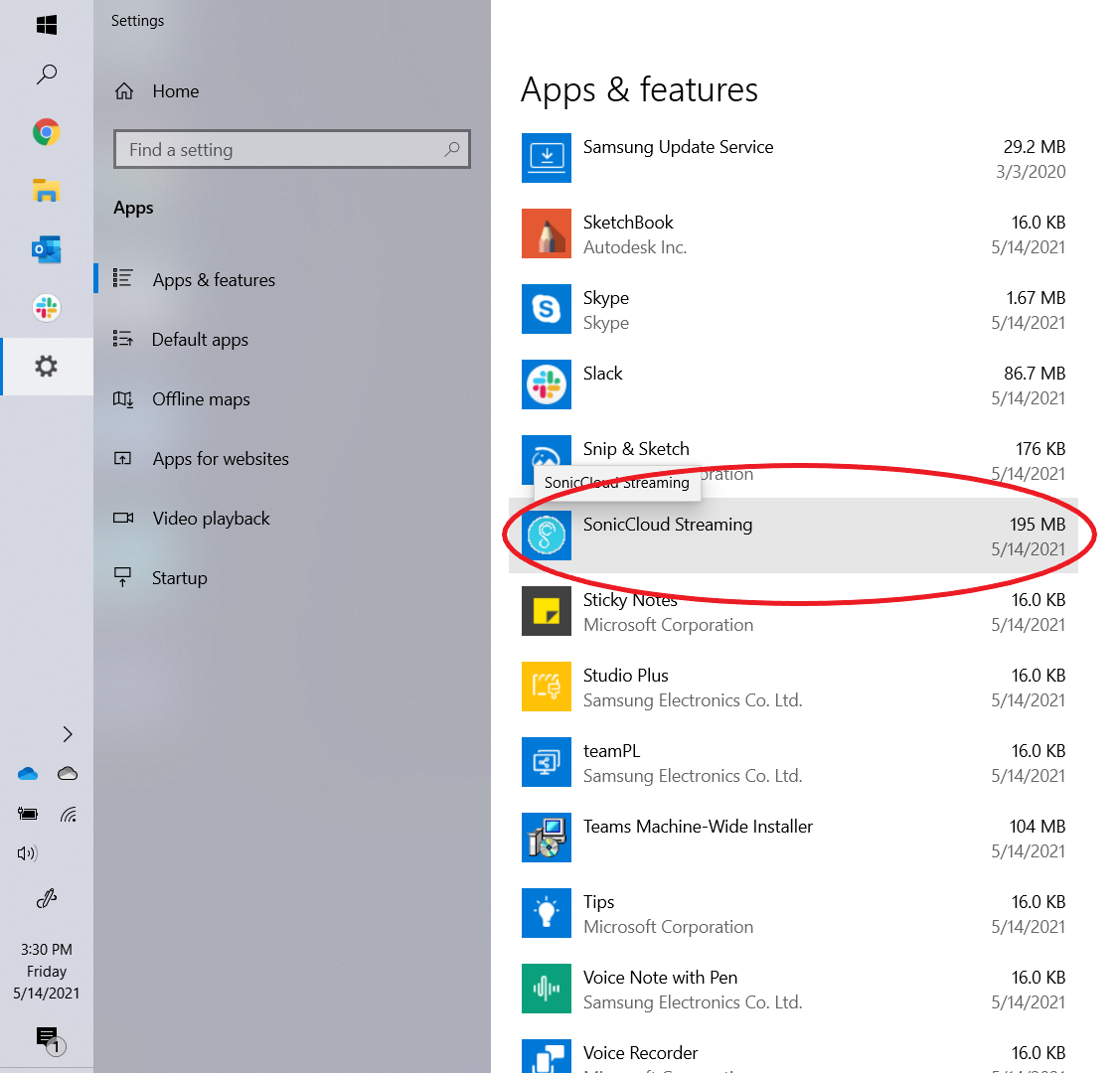Open Default apps settings page

pyautogui.click(x=200, y=340)
